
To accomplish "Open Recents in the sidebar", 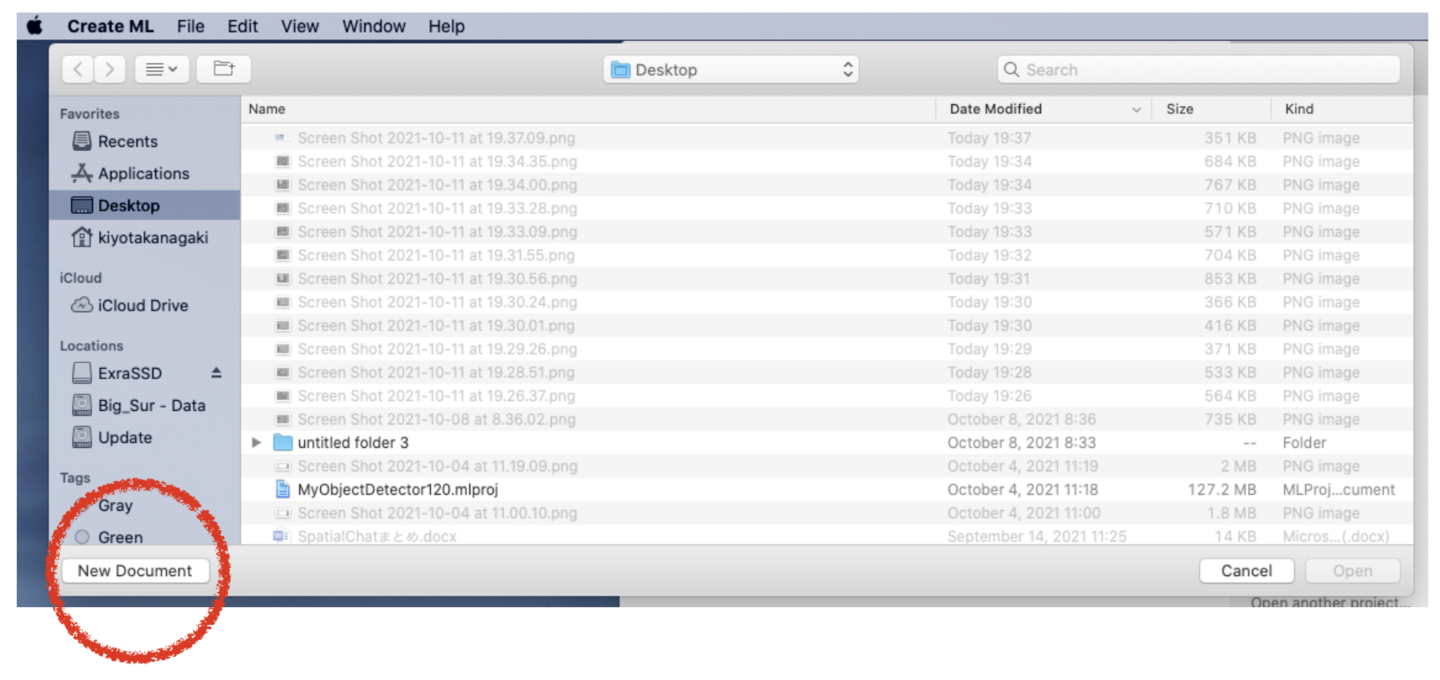I will [127, 141].
